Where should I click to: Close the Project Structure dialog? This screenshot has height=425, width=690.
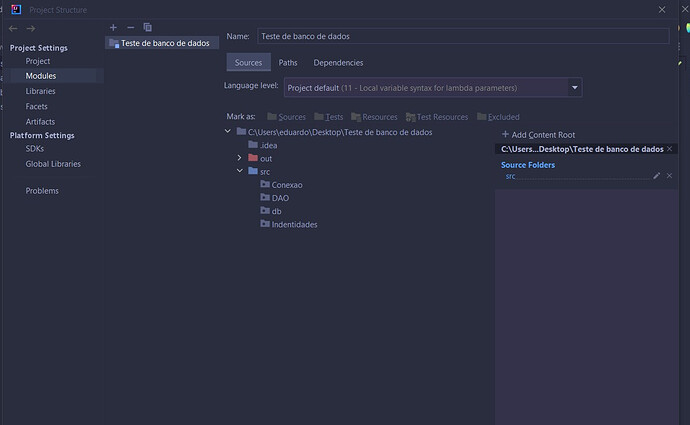[x=662, y=9]
